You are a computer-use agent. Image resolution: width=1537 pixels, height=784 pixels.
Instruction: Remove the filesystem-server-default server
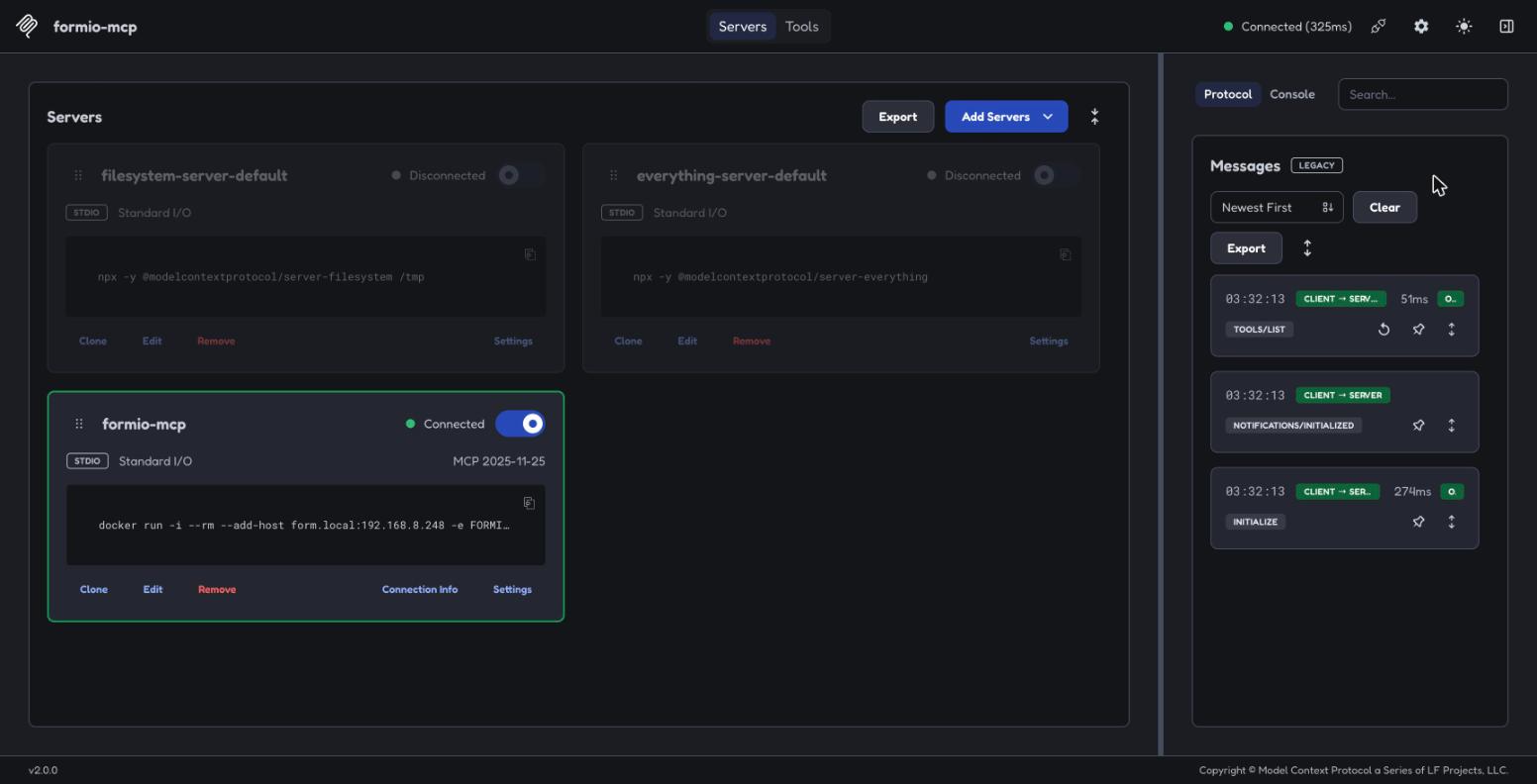pos(216,341)
